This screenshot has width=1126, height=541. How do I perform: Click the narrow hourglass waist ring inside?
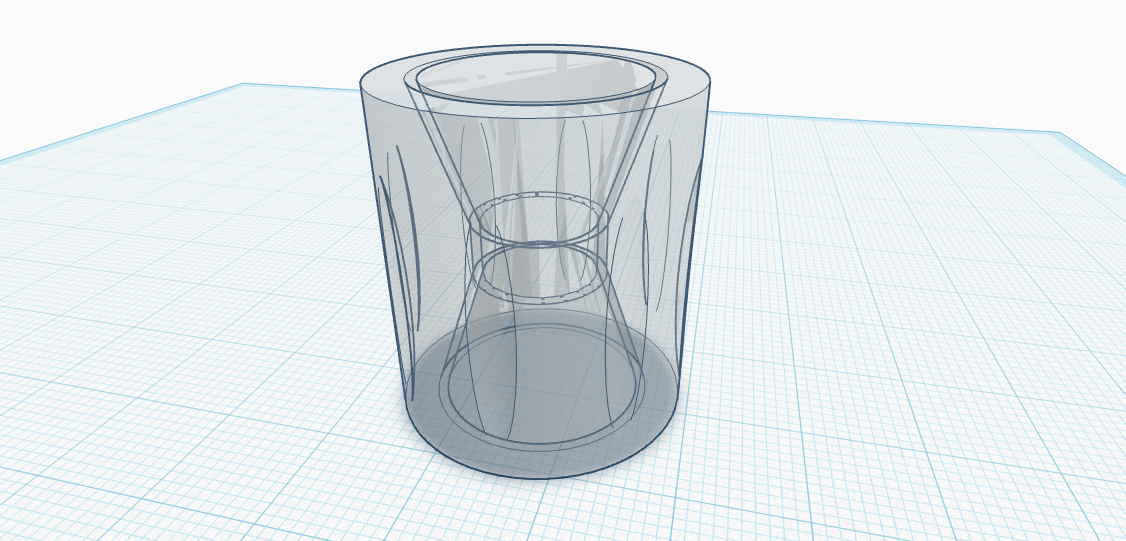click(x=539, y=246)
